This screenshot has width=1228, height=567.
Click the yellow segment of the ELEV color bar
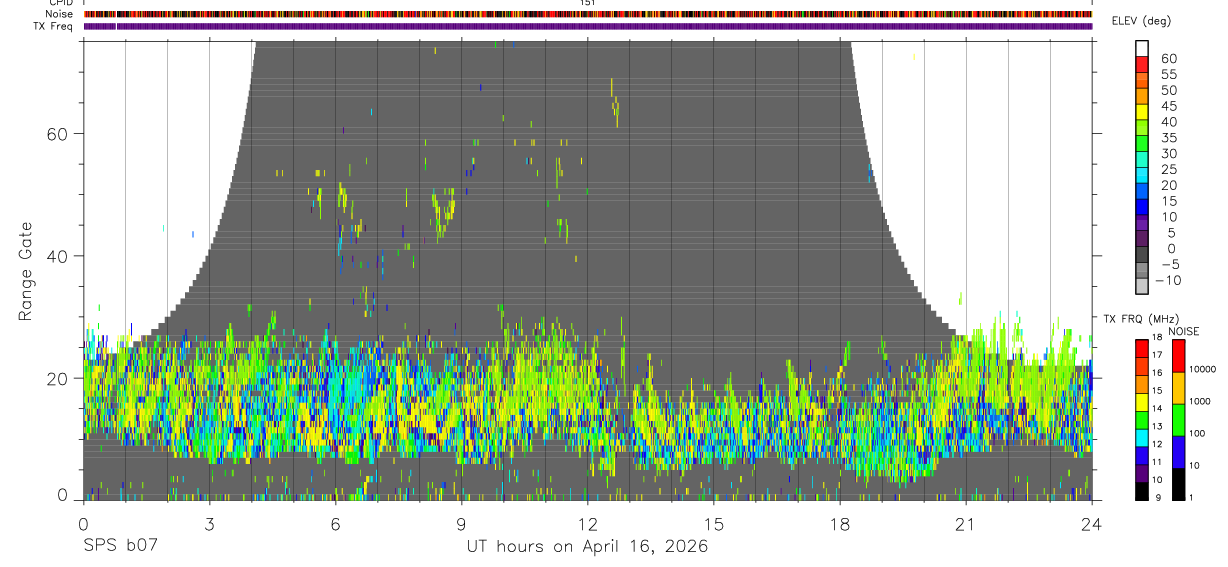[1142, 111]
